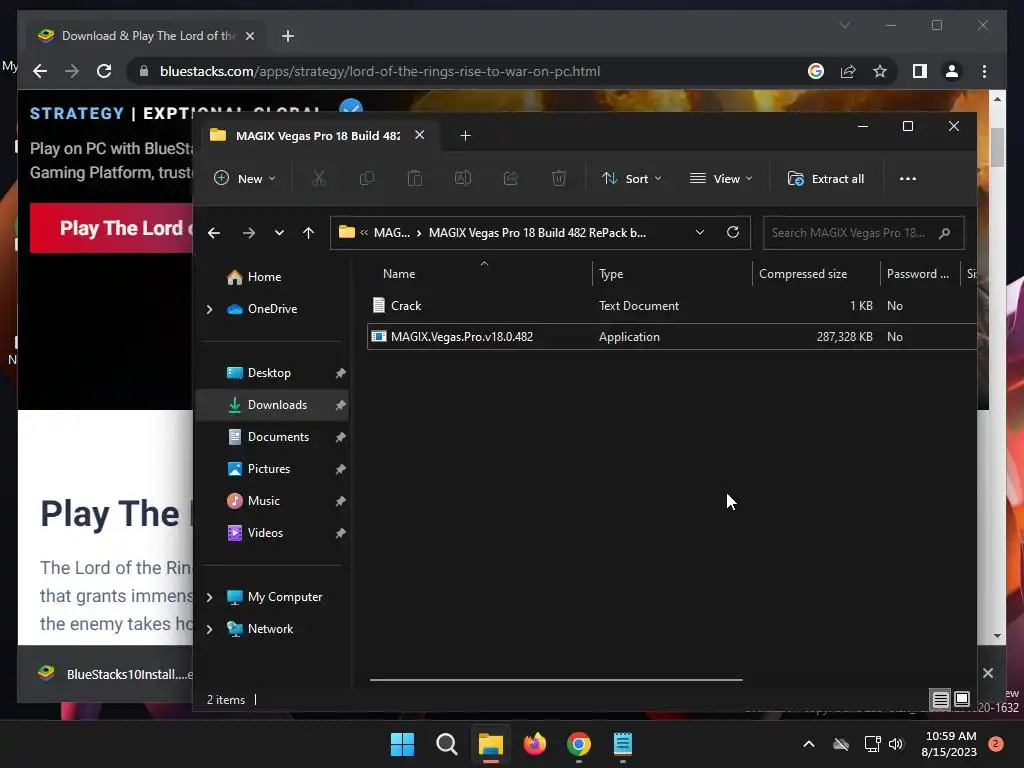Click Extract all button
This screenshot has height=768, width=1024.
tap(826, 178)
